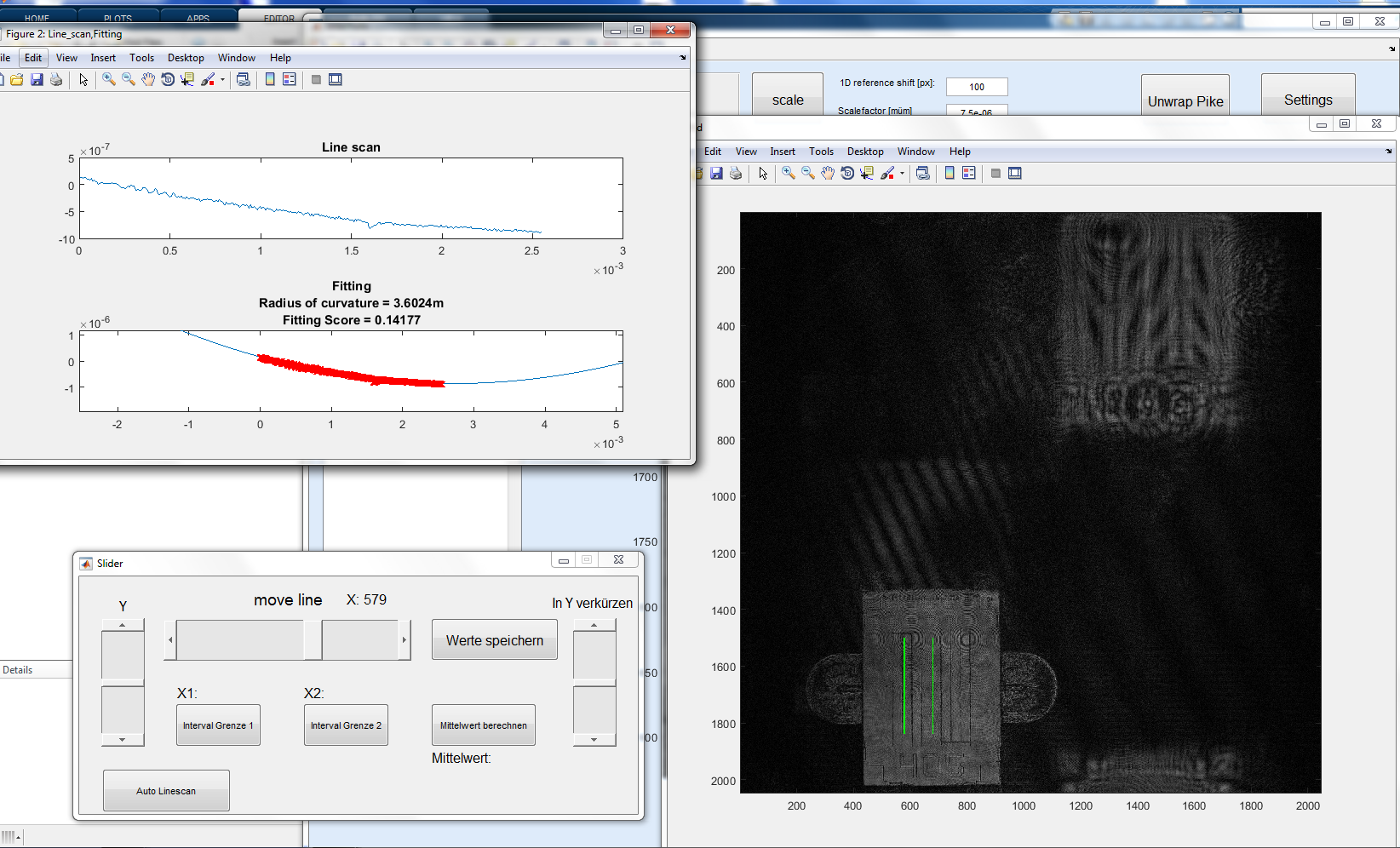Select Zoom Out tool in image figure toolbar
The width and height of the screenshot is (1400, 848).
click(808, 173)
